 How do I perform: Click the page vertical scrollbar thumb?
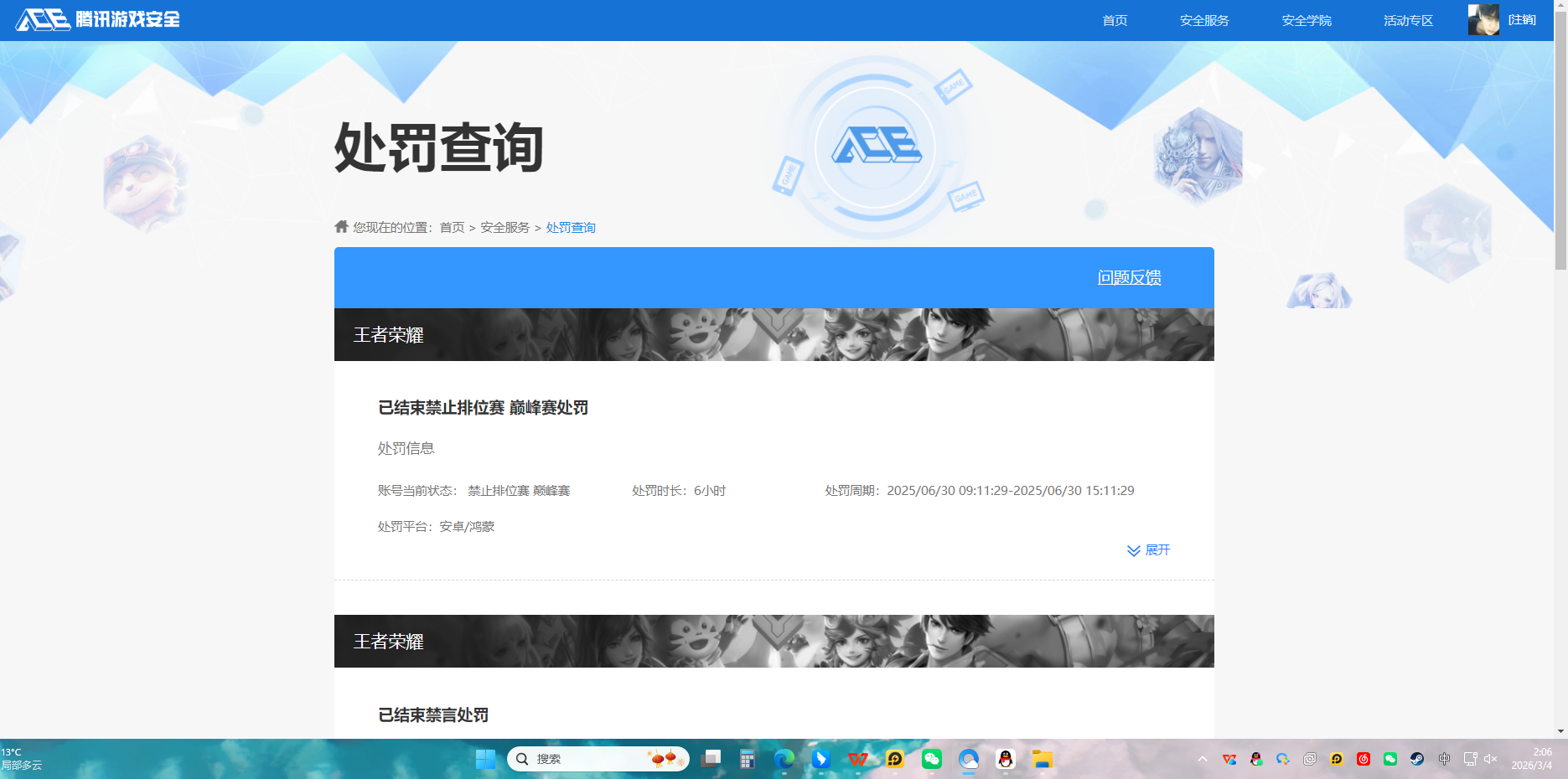pos(1560,151)
